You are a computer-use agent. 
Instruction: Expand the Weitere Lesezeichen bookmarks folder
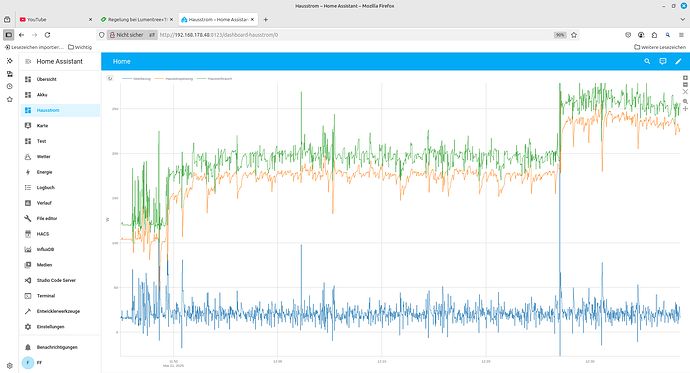pos(660,47)
